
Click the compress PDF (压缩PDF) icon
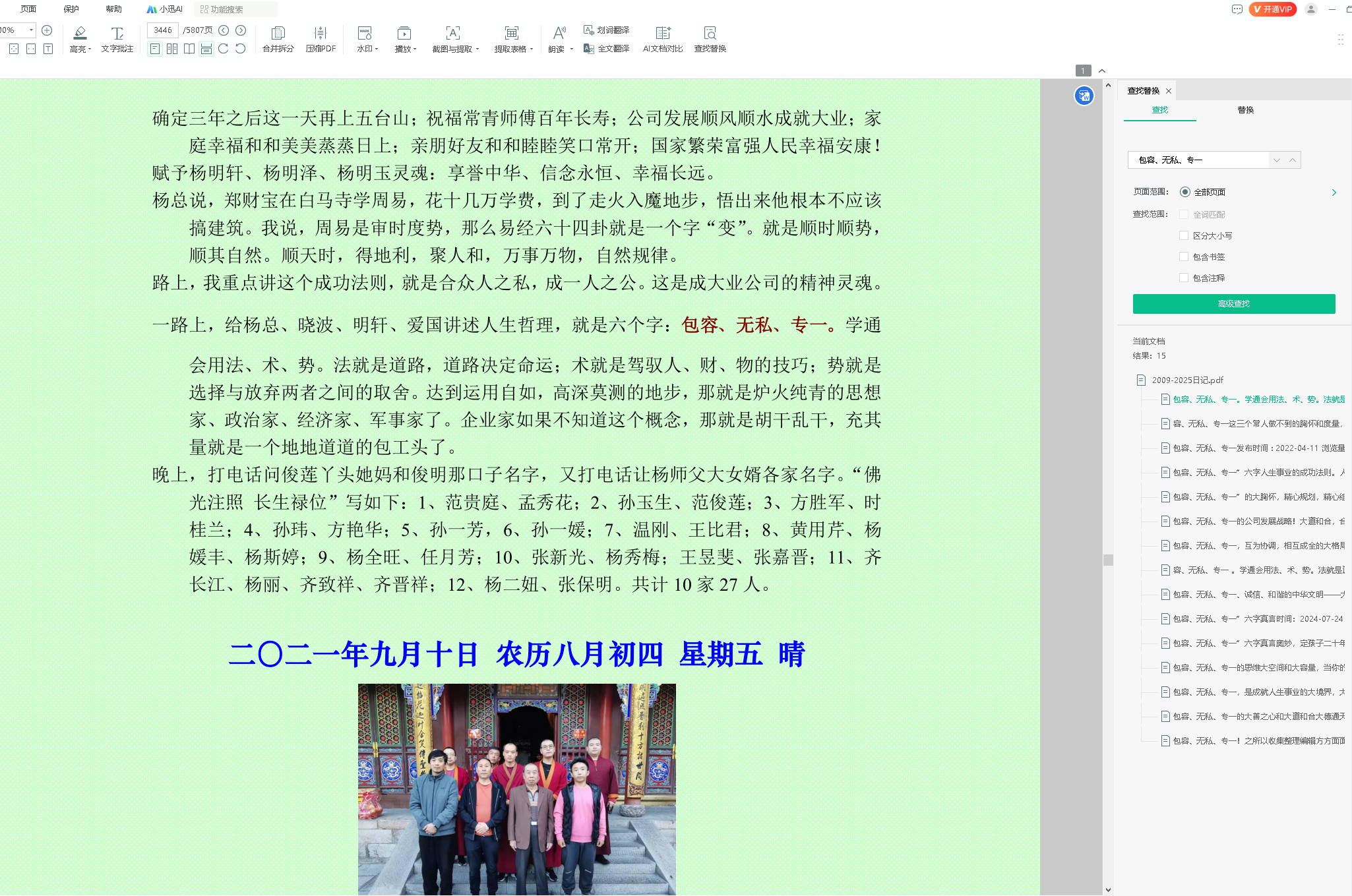click(321, 33)
